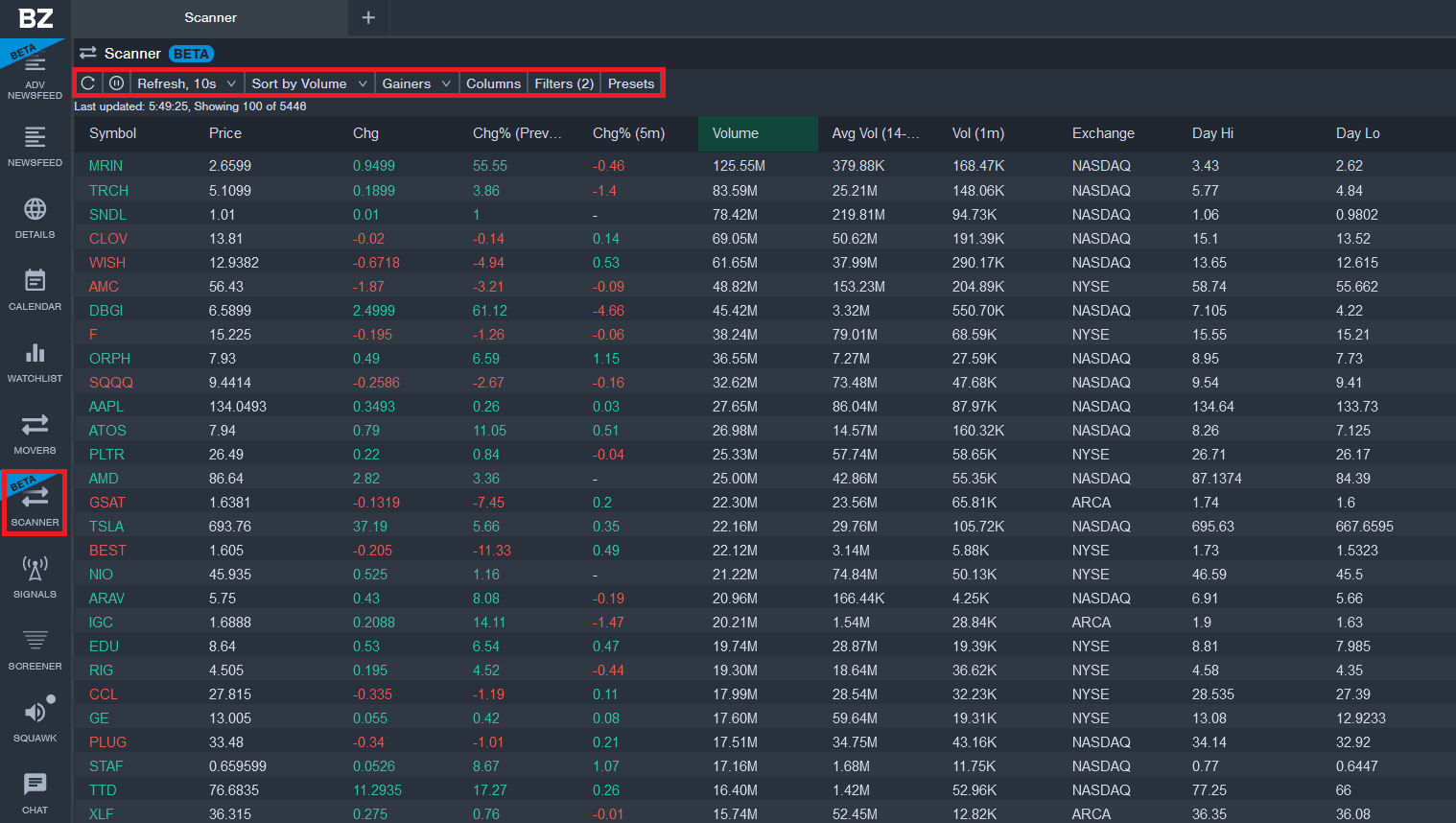Open the SQQQ ticker symbol

click(x=111, y=383)
